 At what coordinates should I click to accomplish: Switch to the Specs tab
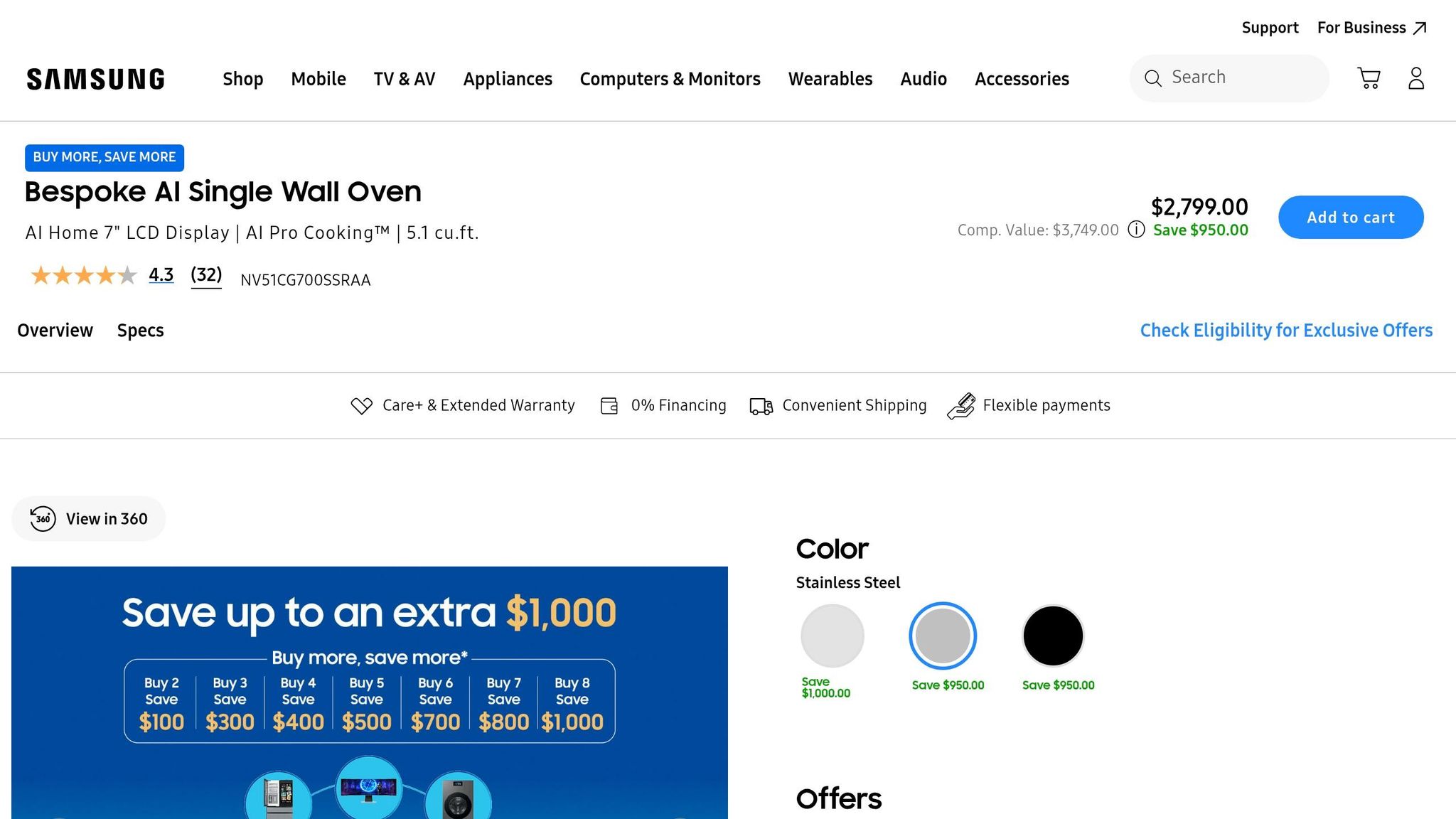pyautogui.click(x=140, y=331)
